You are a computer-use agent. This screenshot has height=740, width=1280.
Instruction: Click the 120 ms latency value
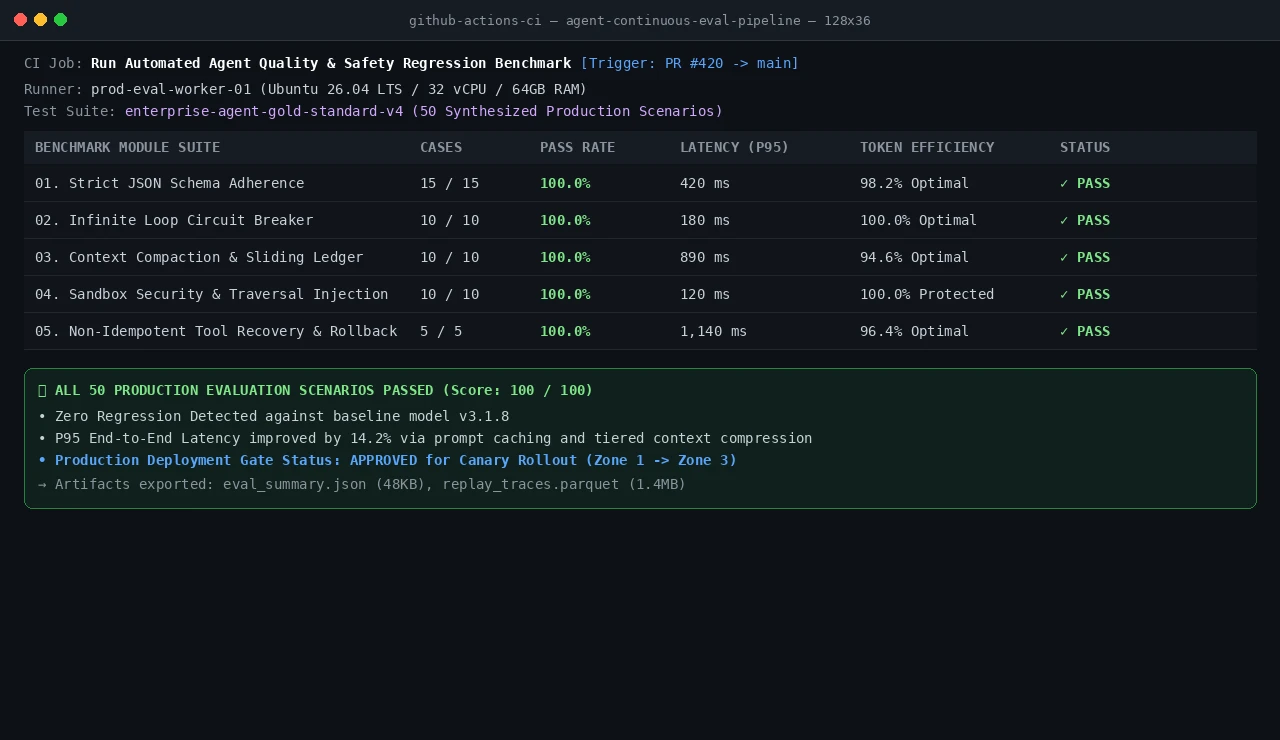click(705, 294)
